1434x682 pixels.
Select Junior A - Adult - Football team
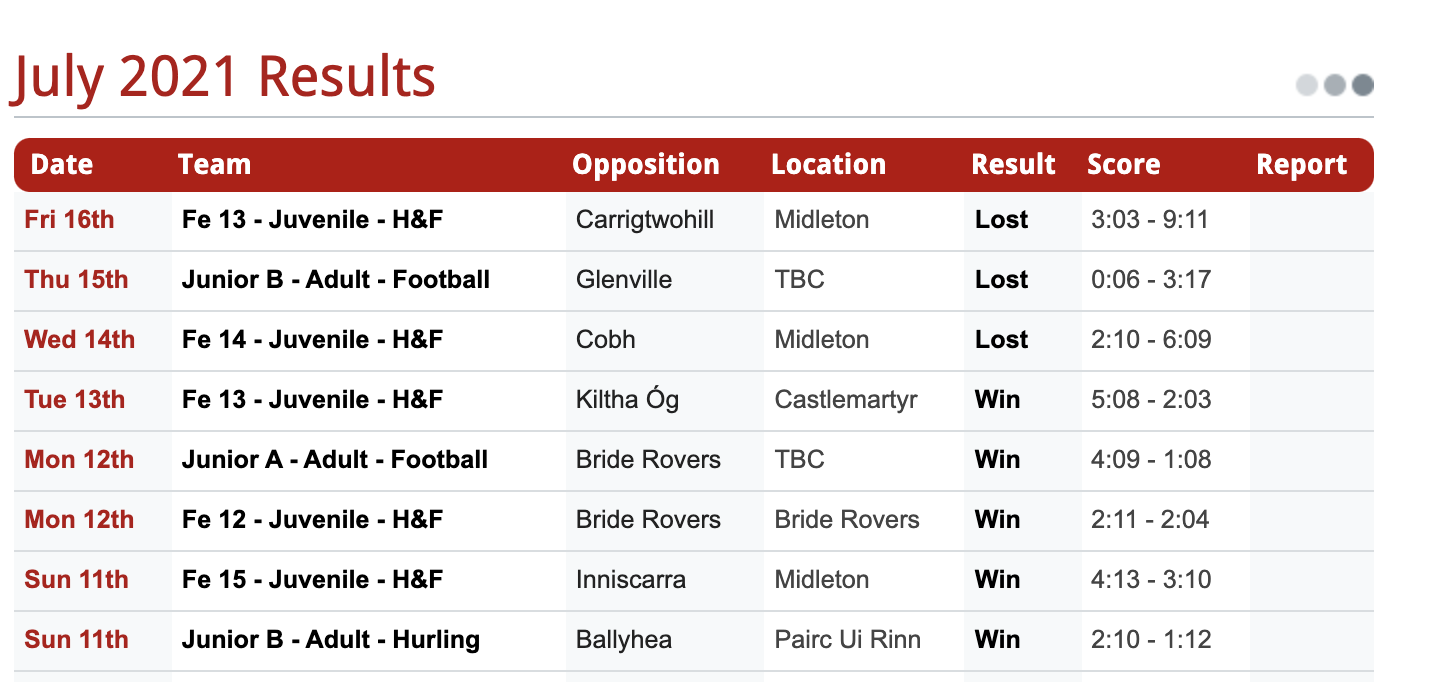pyautogui.click(x=335, y=460)
